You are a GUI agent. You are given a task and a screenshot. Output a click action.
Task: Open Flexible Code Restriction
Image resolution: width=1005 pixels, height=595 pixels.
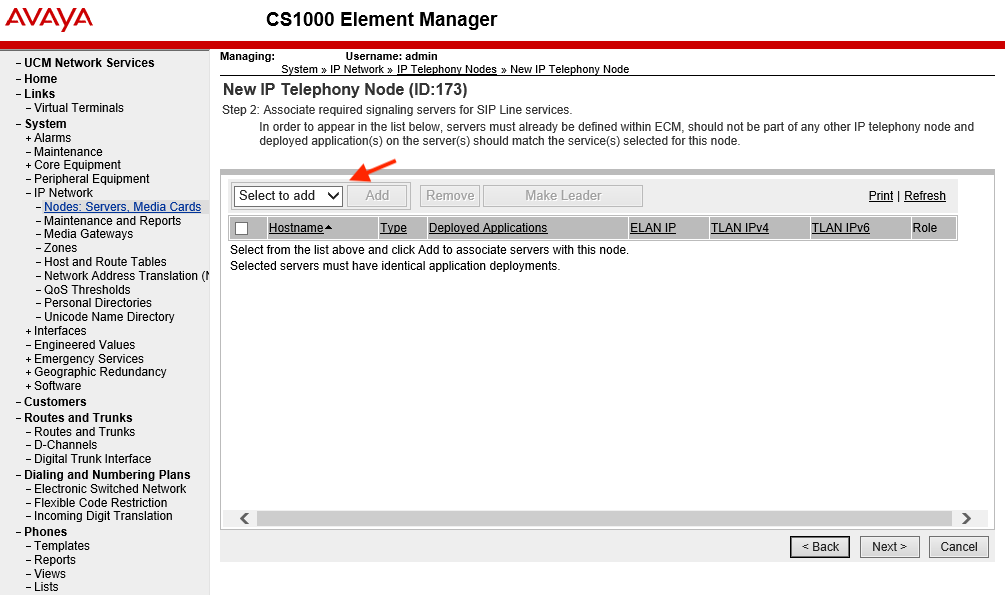(x=101, y=503)
